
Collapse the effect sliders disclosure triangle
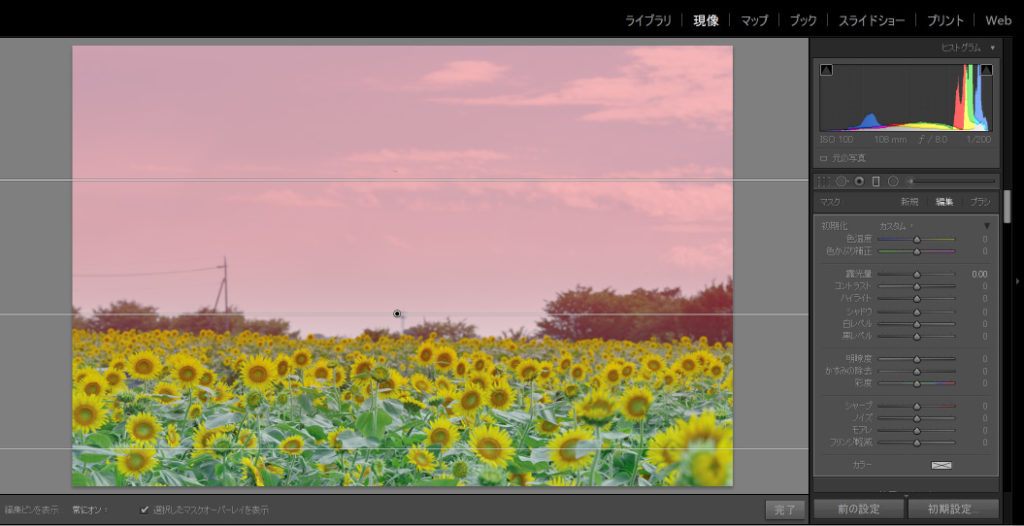987,226
